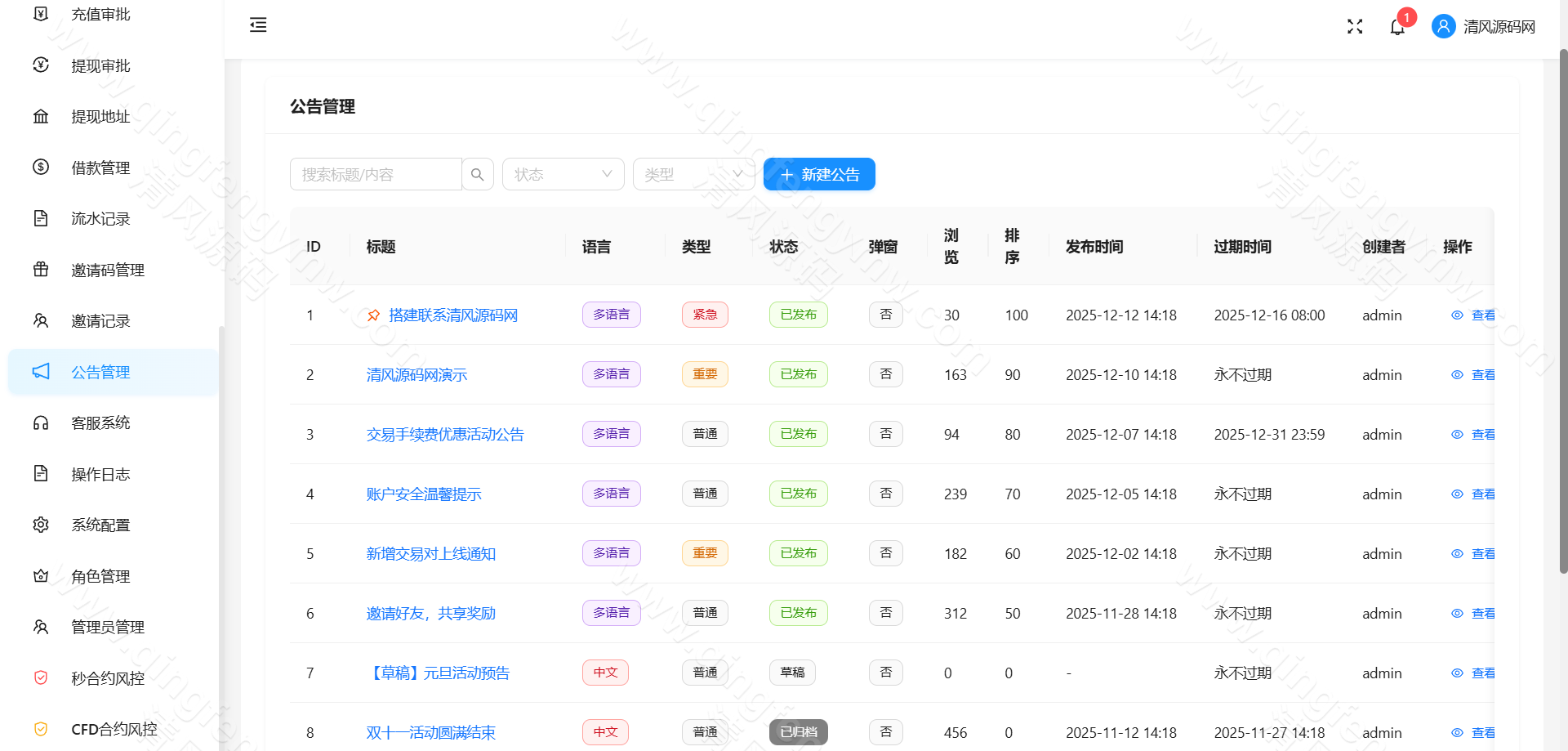The width and height of the screenshot is (1568, 751).
Task: Click 查看 on the first table row
Action: 1483,315
